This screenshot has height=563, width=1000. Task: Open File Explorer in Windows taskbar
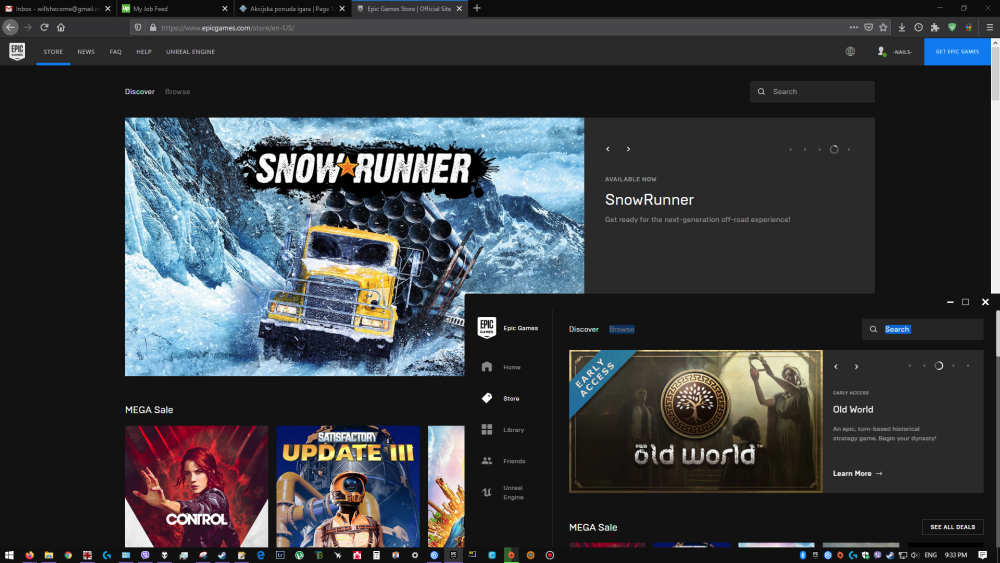pos(48,555)
